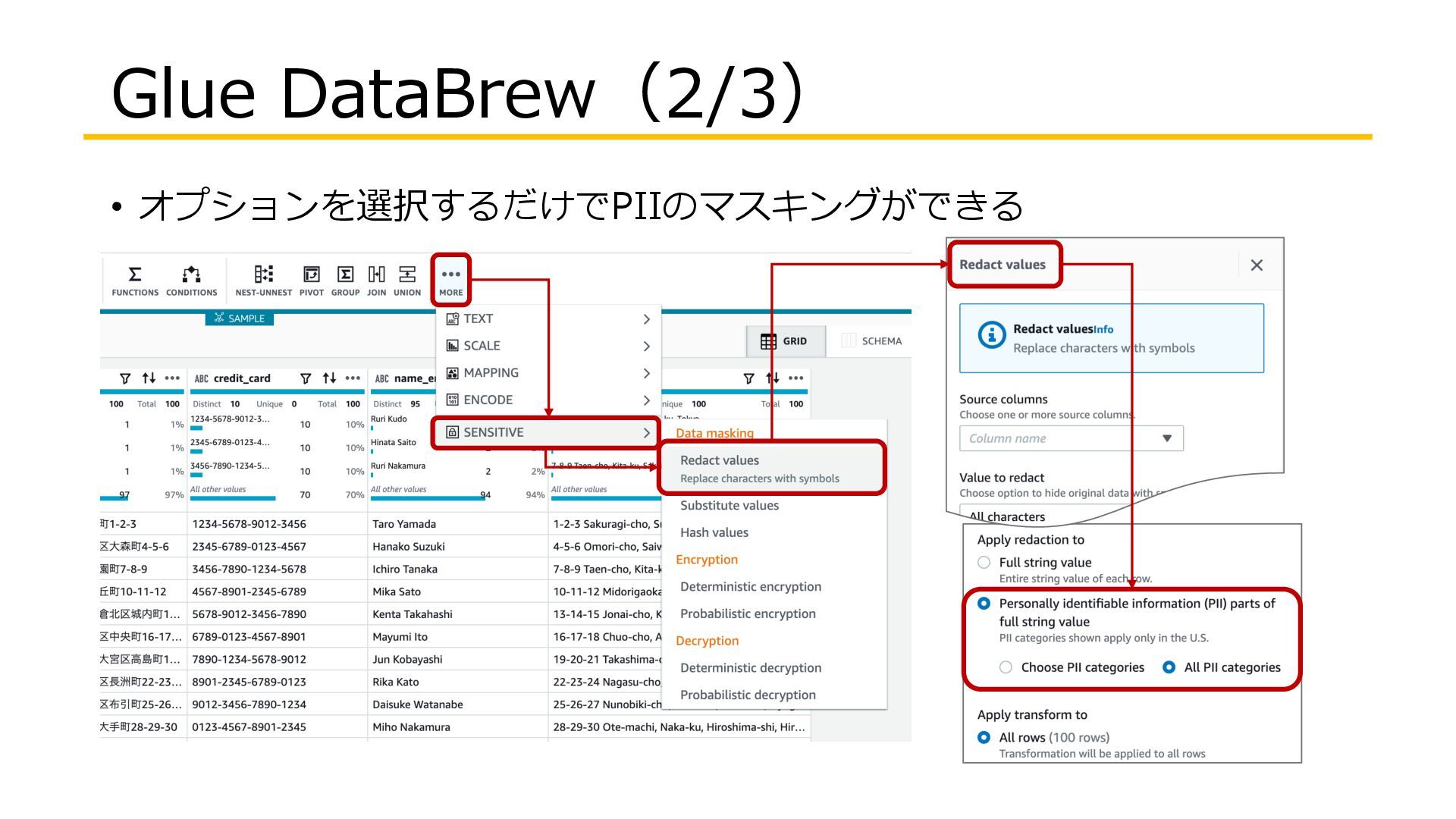
Task: Filter the leftmost address column
Action: coord(125,378)
